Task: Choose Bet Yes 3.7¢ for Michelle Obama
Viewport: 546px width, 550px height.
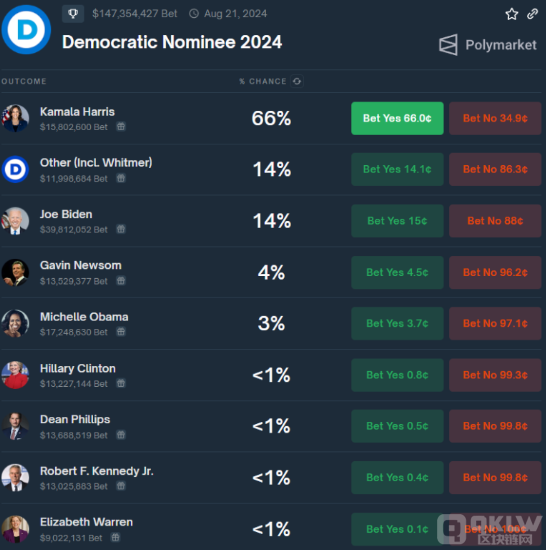Action: coord(397,323)
